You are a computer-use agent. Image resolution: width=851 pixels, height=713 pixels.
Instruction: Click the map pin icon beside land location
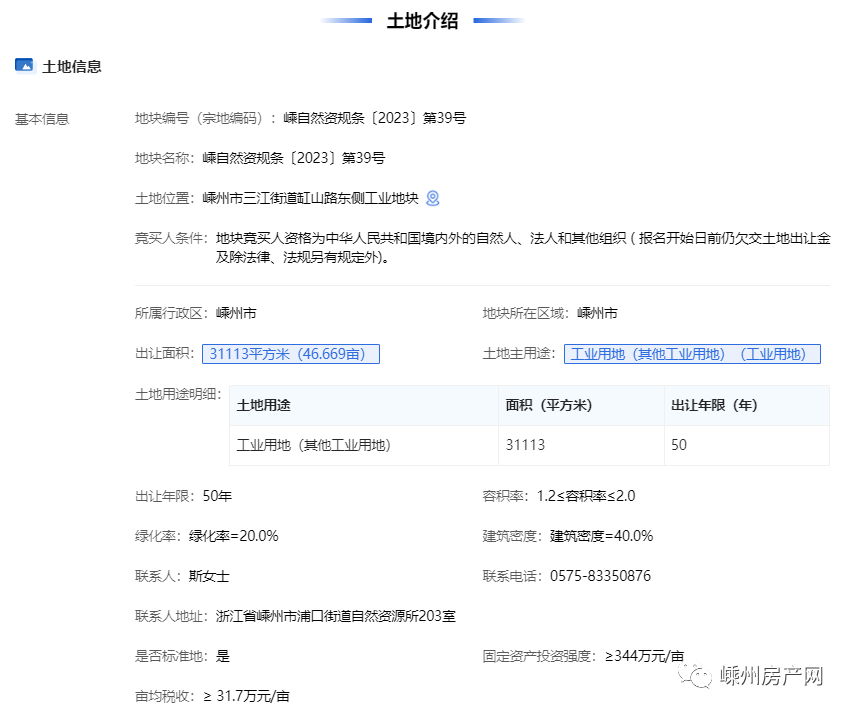tap(432, 198)
